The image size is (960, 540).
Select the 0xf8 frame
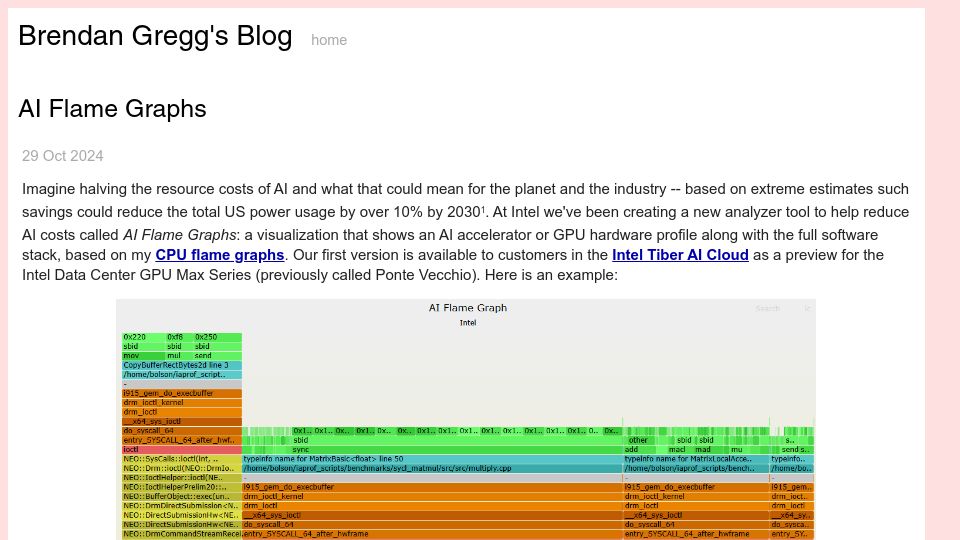point(179,337)
